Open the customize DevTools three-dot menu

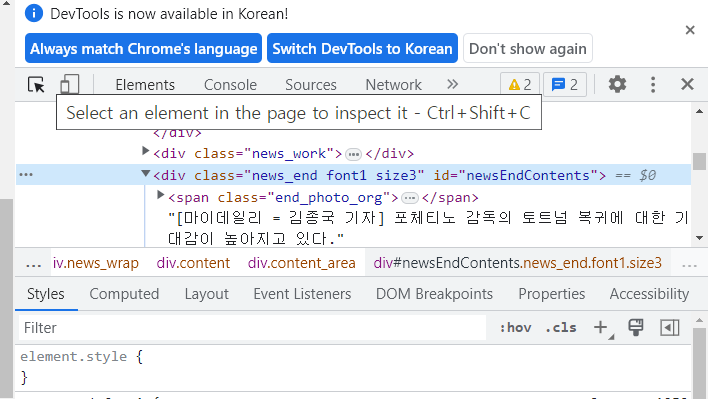tap(653, 84)
